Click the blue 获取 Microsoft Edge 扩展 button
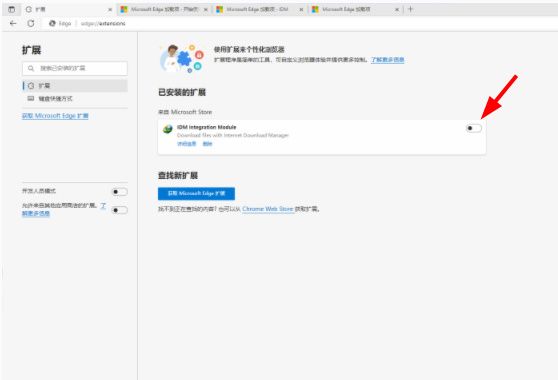This screenshot has height=380, width=558. tap(196, 194)
